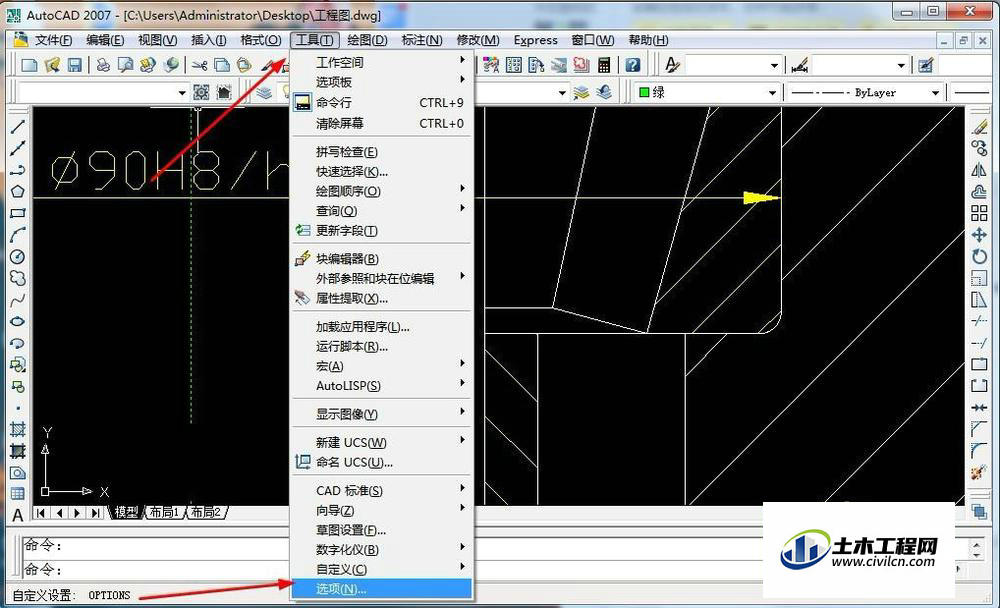
Task: Select the Arc drawing tool
Action: coord(17,235)
